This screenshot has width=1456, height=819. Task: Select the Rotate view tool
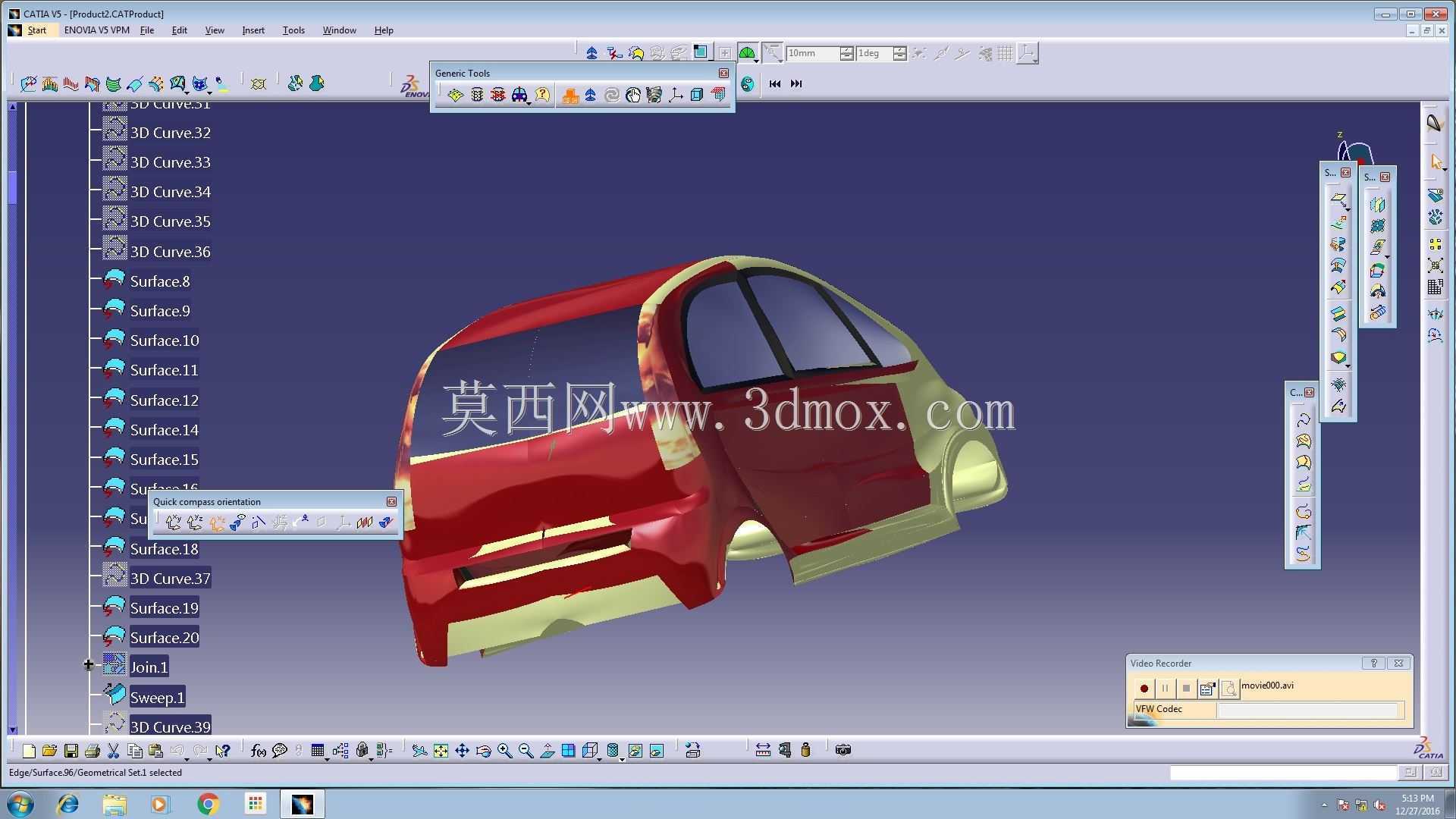483,751
